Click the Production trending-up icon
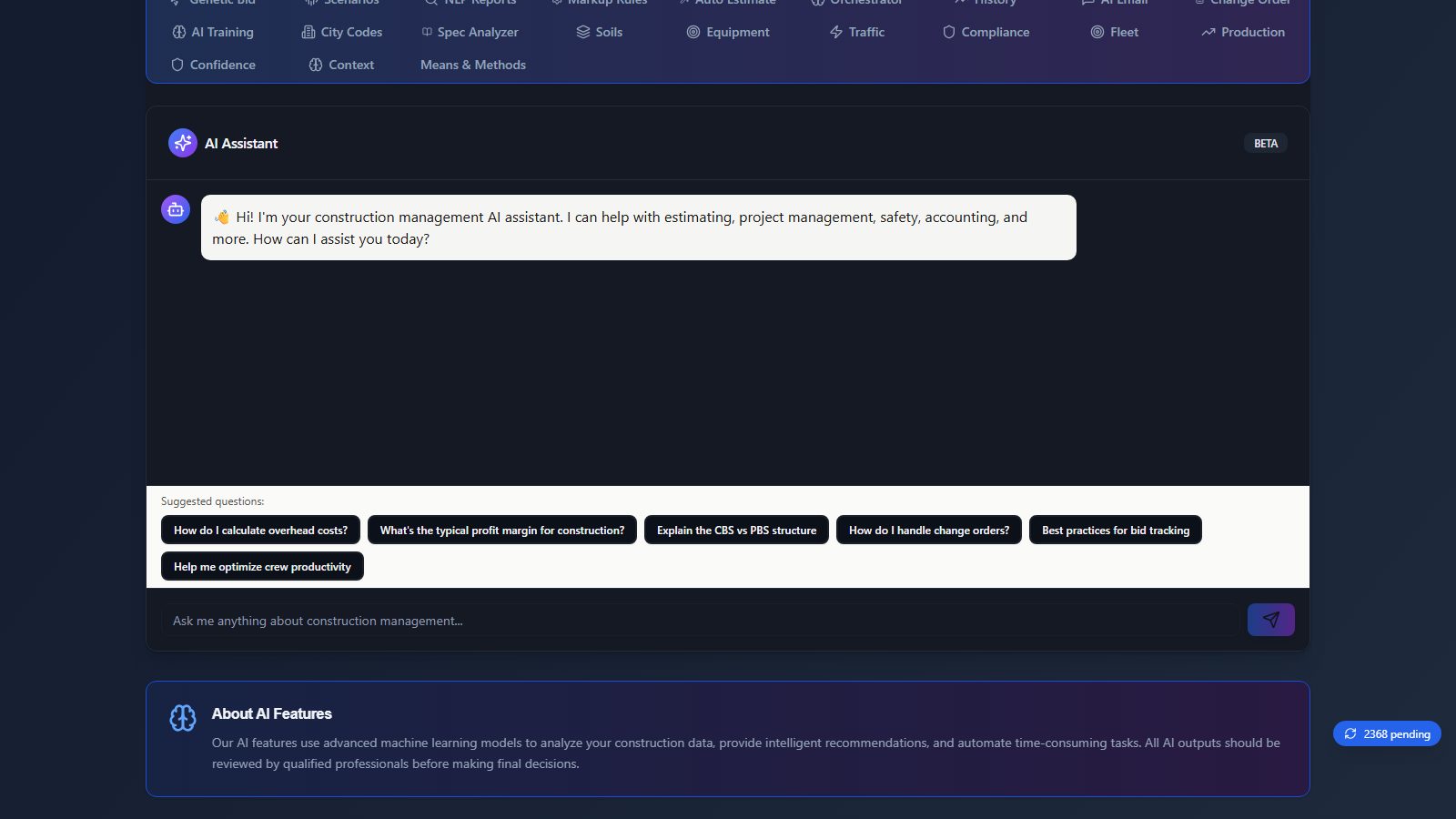Screen dimensions: 1456x819 point(1208,32)
